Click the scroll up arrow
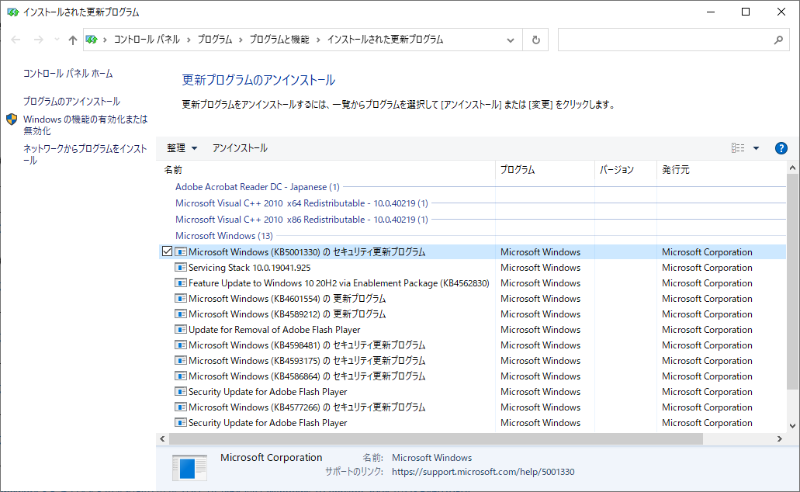The width and height of the screenshot is (800, 492). (x=792, y=167)
